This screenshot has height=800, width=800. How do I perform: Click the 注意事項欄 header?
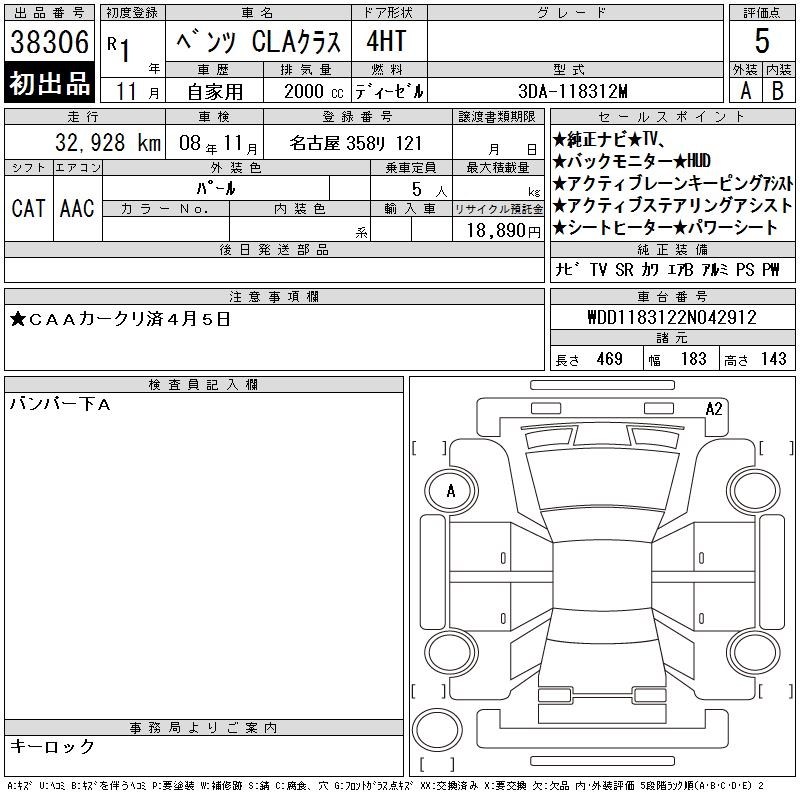tap(274, 296)
